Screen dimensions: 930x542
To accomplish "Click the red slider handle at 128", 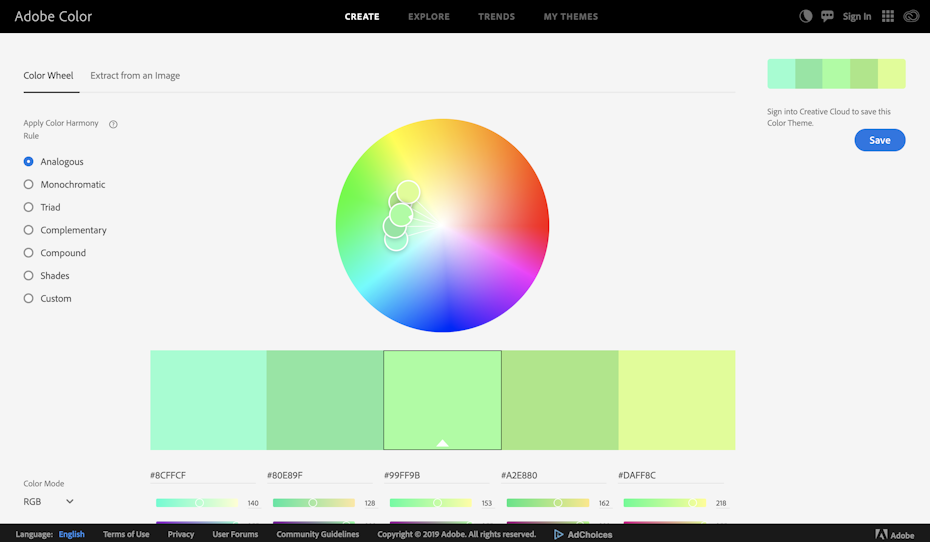I will [x=313, y=503].
